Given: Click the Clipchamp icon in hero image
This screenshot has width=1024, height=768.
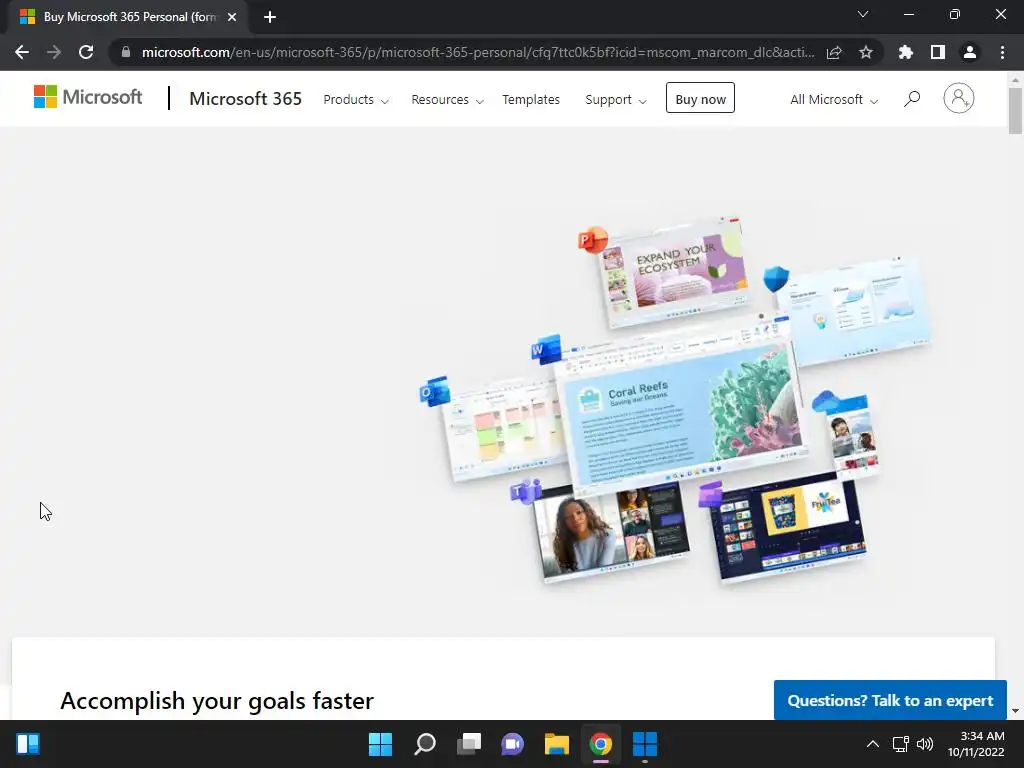Looking at the screenshot, I should pyautogui.click(x=711, y=495).
